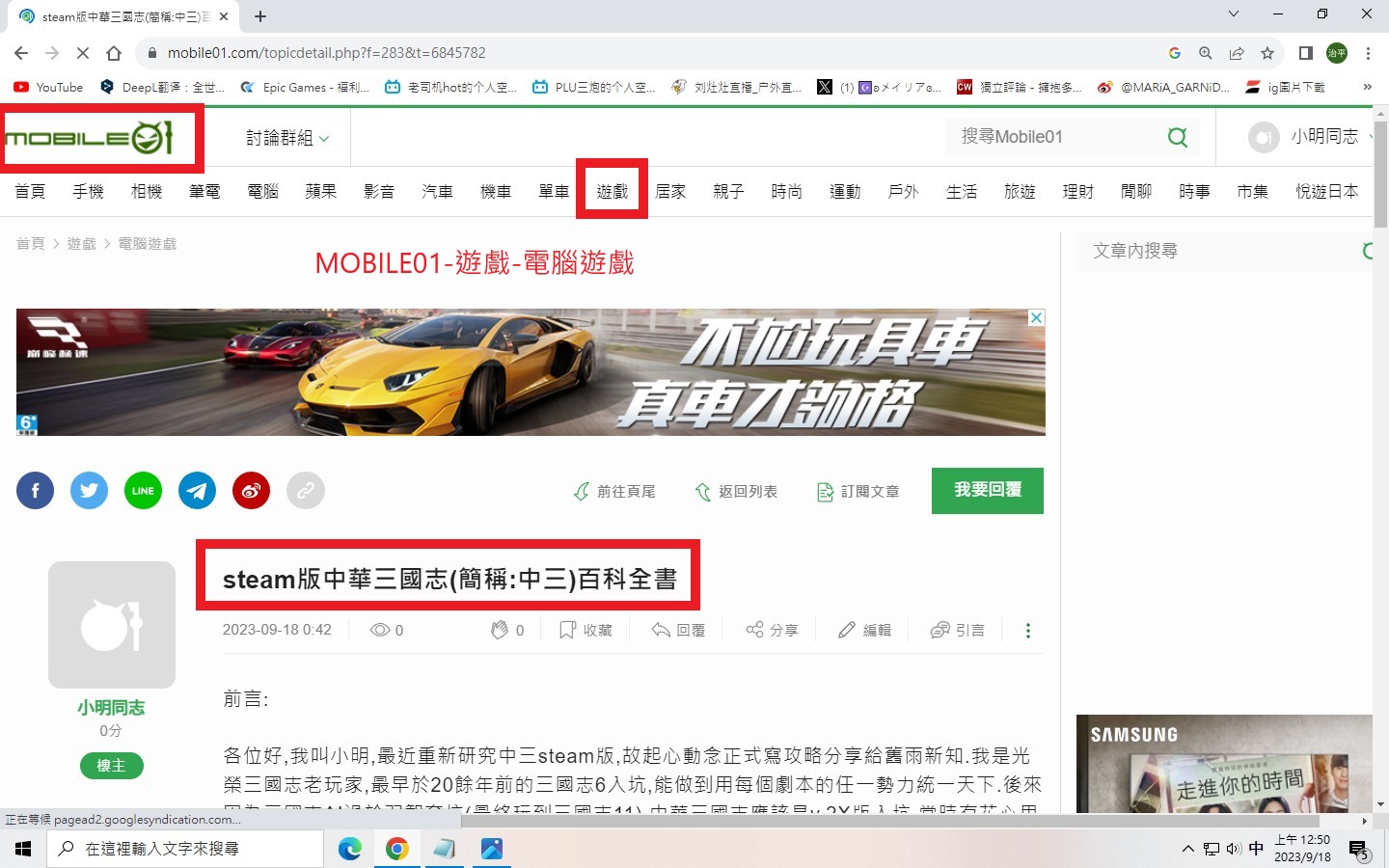Share post via Facebook icon
The image size is (1389, 868).
(x=36, y=491)
